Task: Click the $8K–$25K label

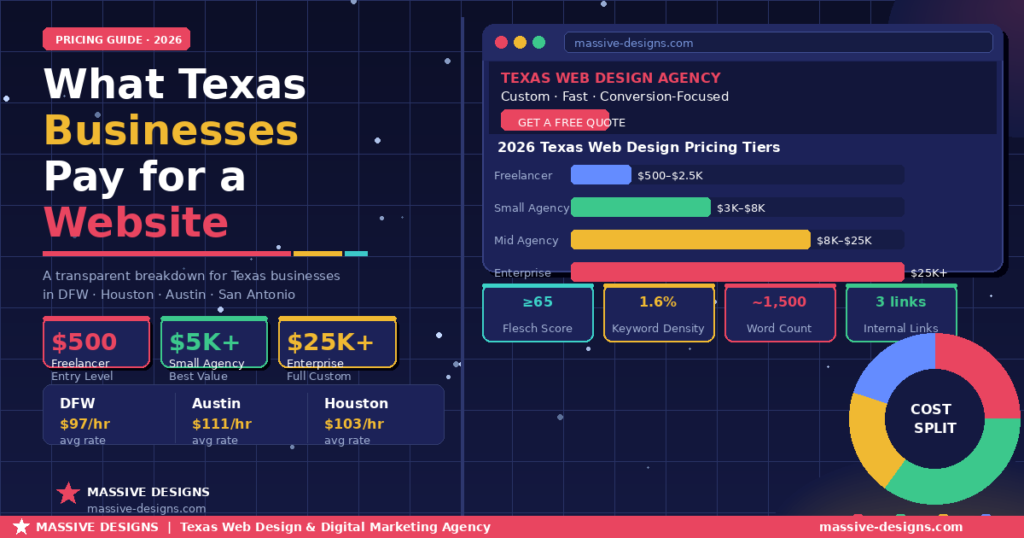Action: click(x=844, y=240)
